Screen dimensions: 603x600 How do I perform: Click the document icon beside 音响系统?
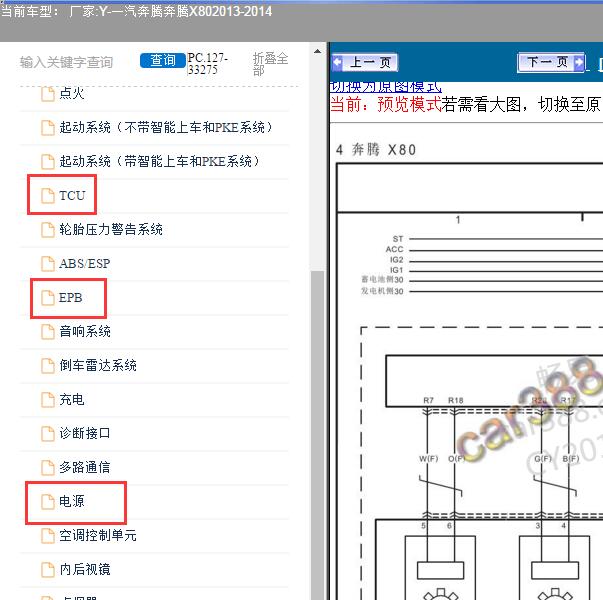(48, 332)
